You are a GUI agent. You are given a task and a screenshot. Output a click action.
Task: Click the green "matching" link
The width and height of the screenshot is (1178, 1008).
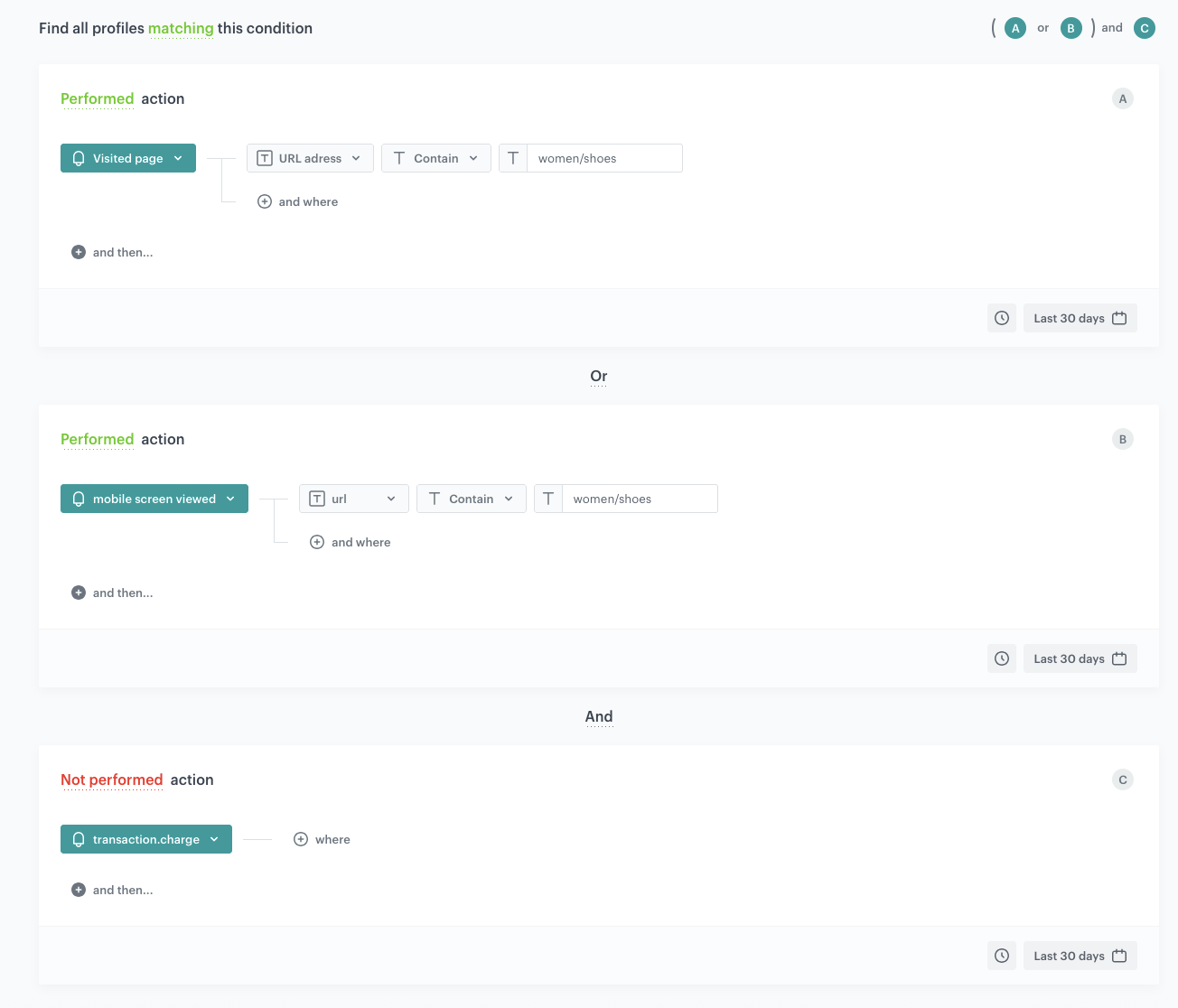point(181,28)
